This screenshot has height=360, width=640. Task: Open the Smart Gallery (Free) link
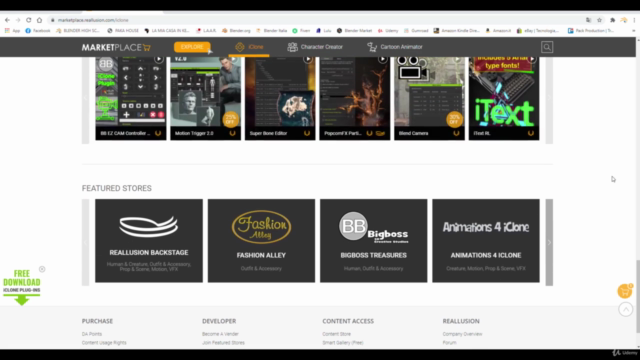pos(343,343)
